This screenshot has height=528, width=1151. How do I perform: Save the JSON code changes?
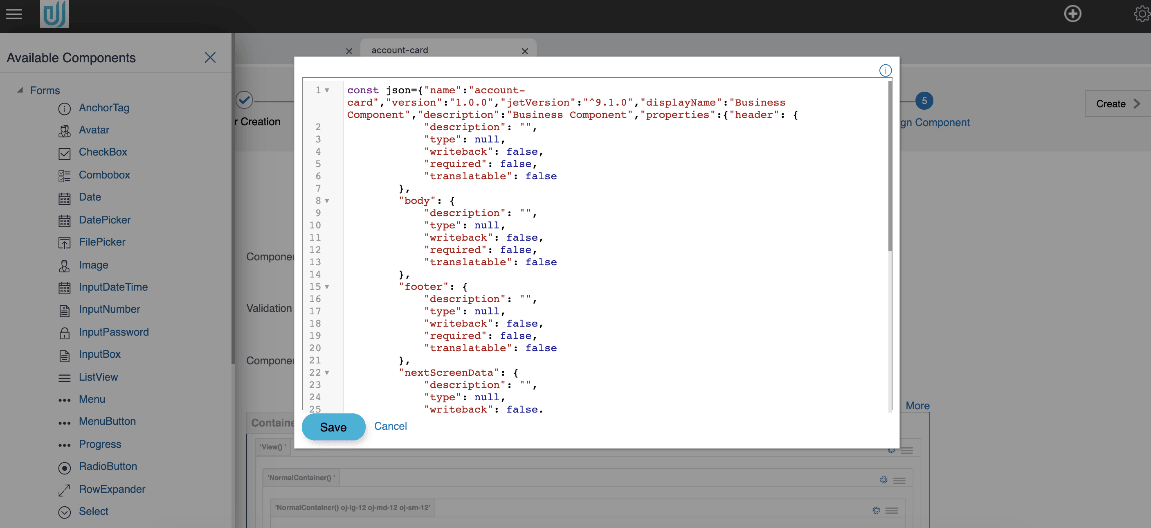[x=333, y=427]
